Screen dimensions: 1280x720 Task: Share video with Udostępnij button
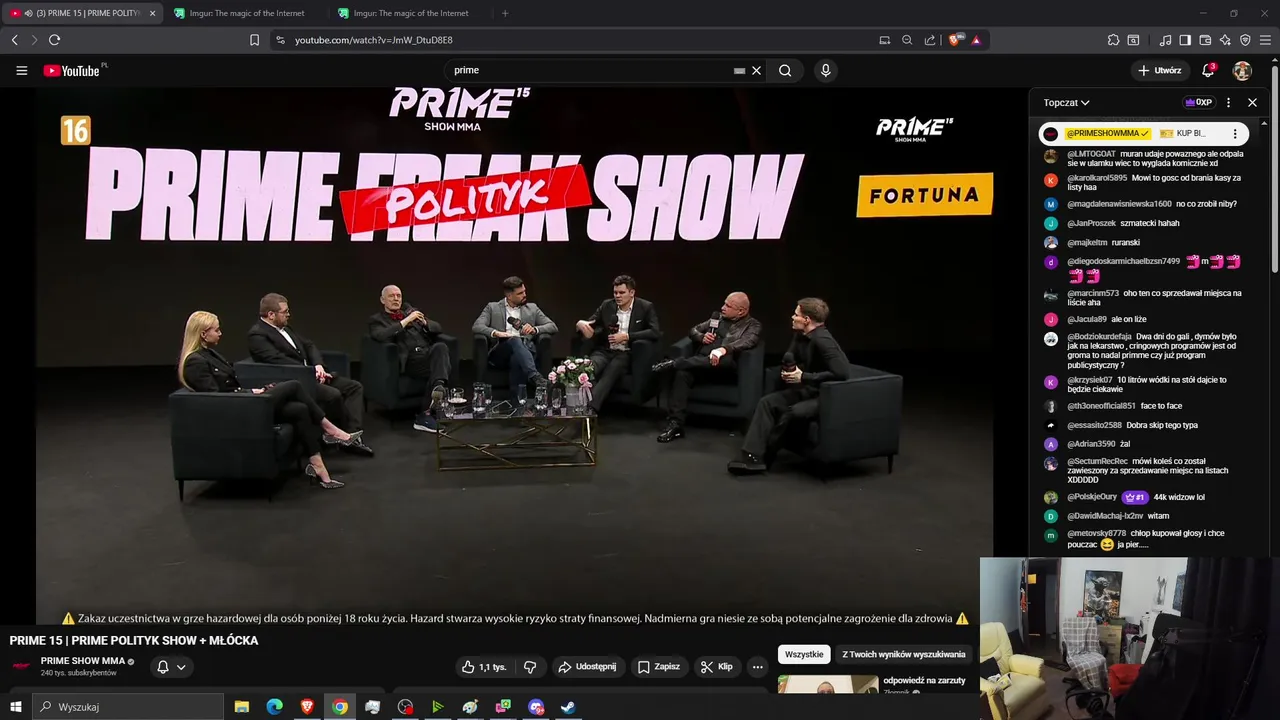tap(587, 667)
